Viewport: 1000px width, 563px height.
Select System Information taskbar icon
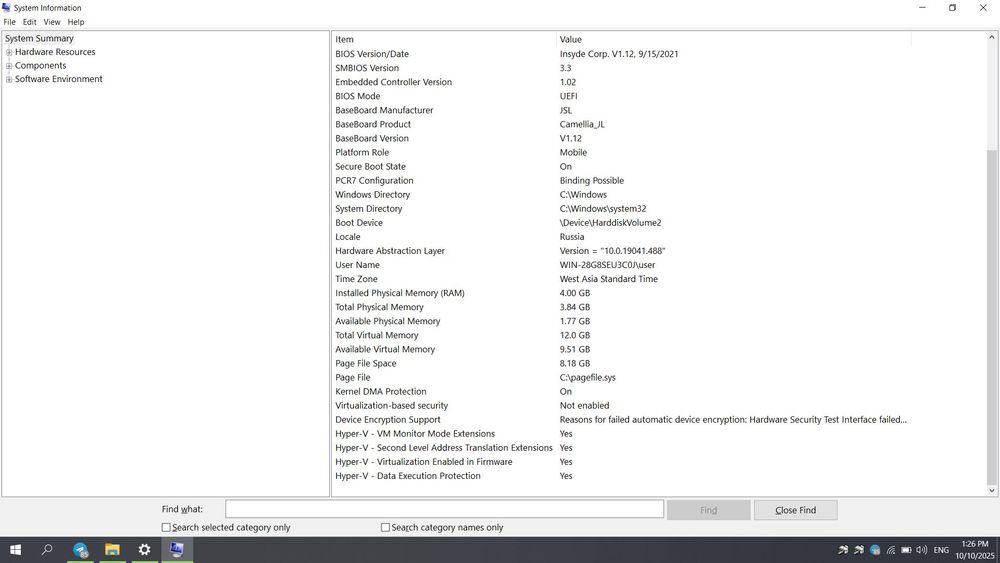point(177,549)
